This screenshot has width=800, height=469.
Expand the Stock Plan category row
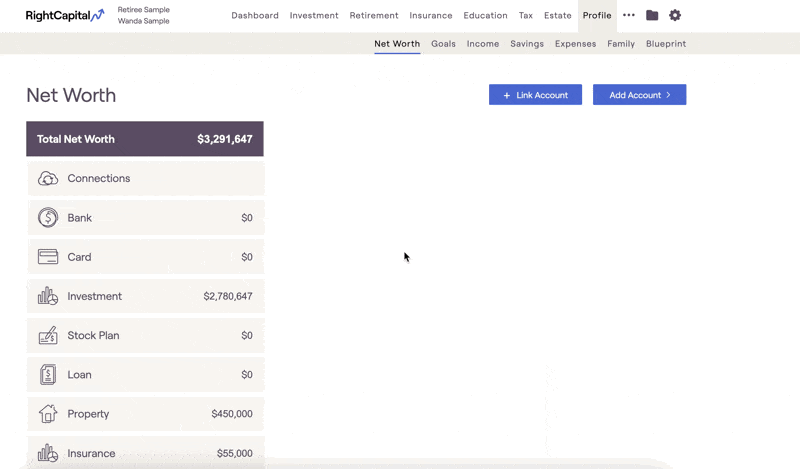pyautogui.click(x=145, y=335)
